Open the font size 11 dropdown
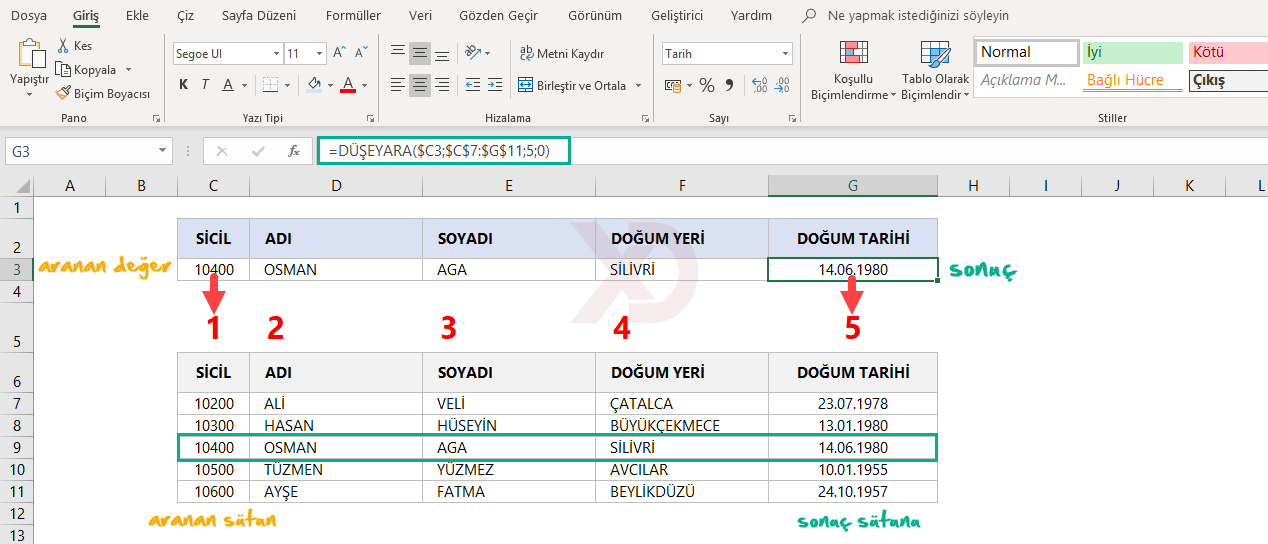 click(x=319, y=54)
